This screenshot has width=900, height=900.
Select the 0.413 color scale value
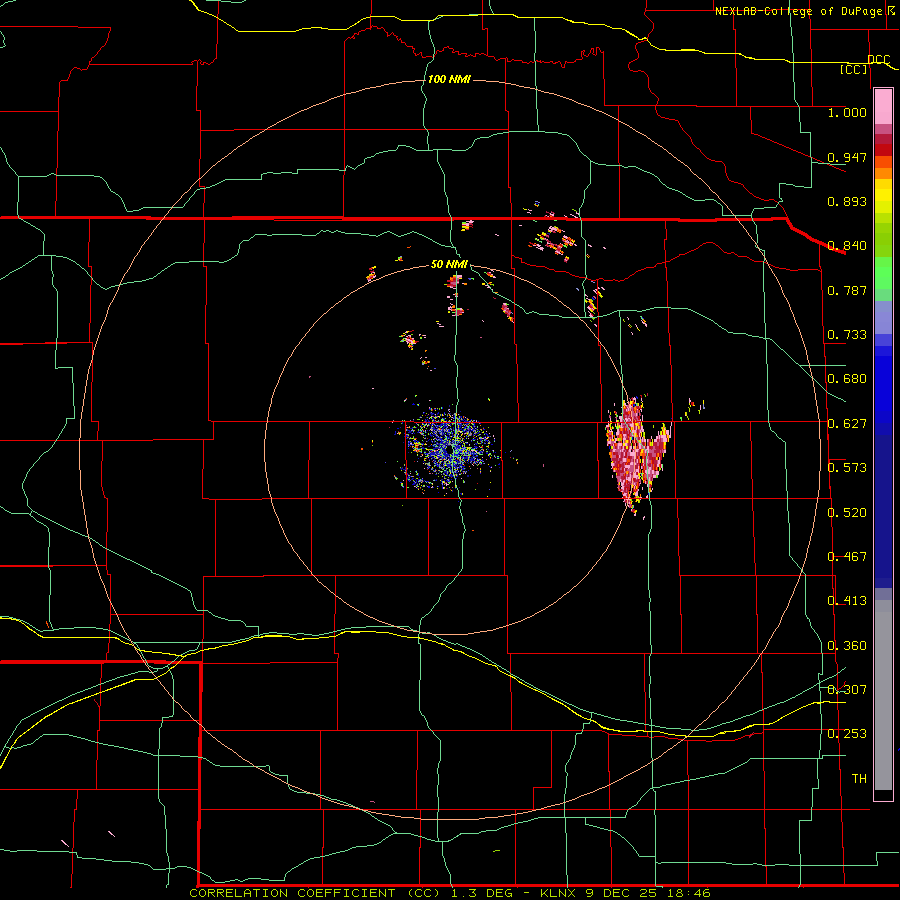(x=847, y=601)
